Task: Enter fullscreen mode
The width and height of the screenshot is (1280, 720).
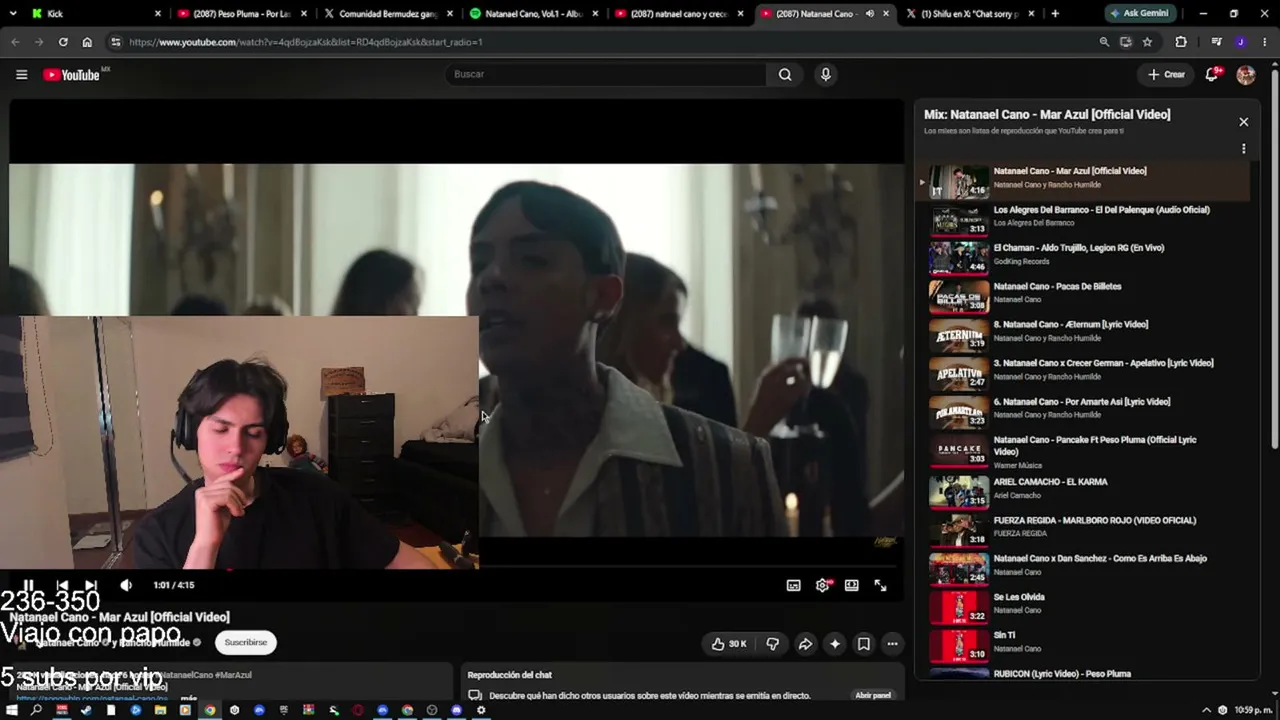Action: (x=880, y=585)
